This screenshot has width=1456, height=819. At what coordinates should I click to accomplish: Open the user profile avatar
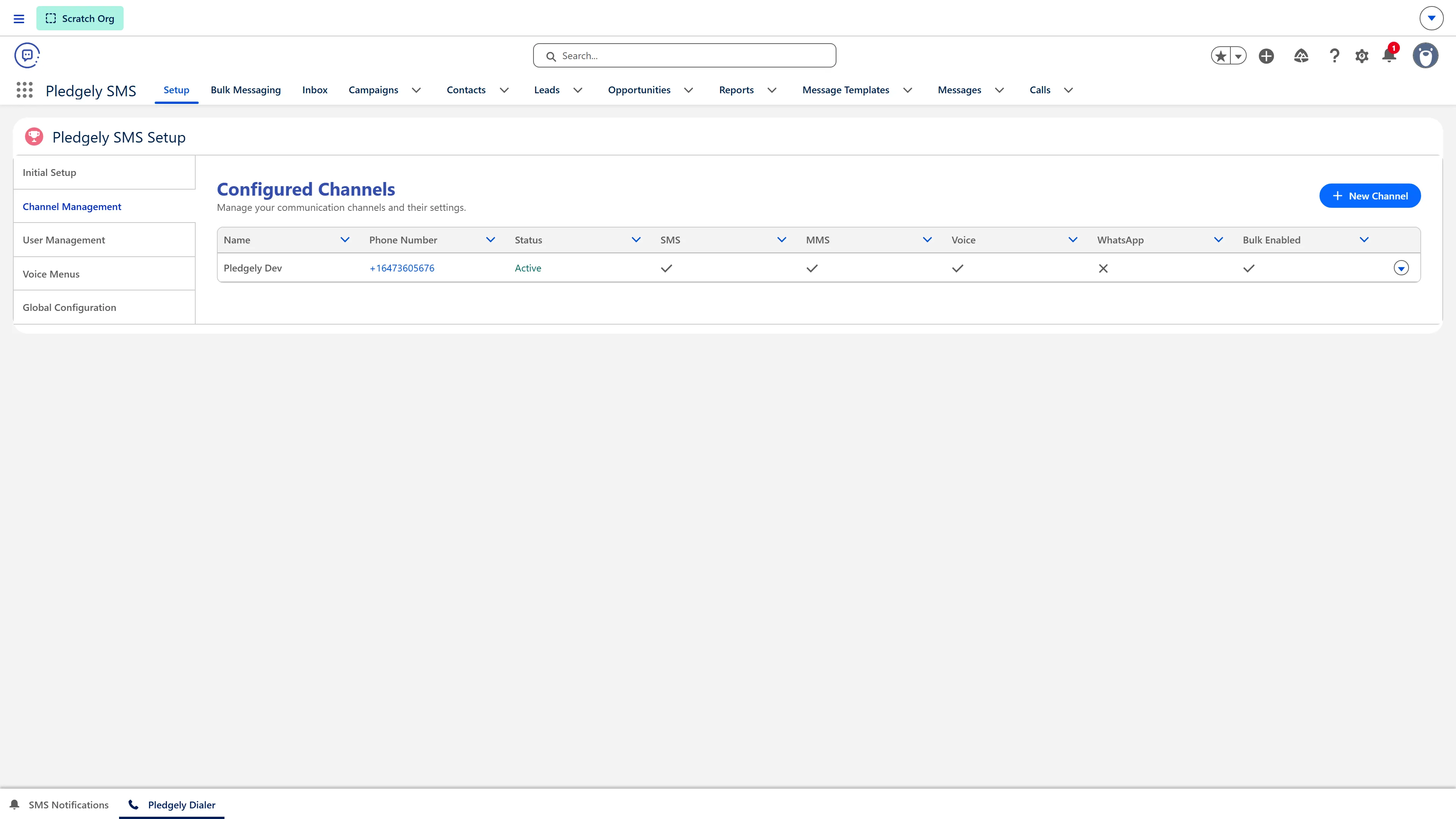[1426, 56]
